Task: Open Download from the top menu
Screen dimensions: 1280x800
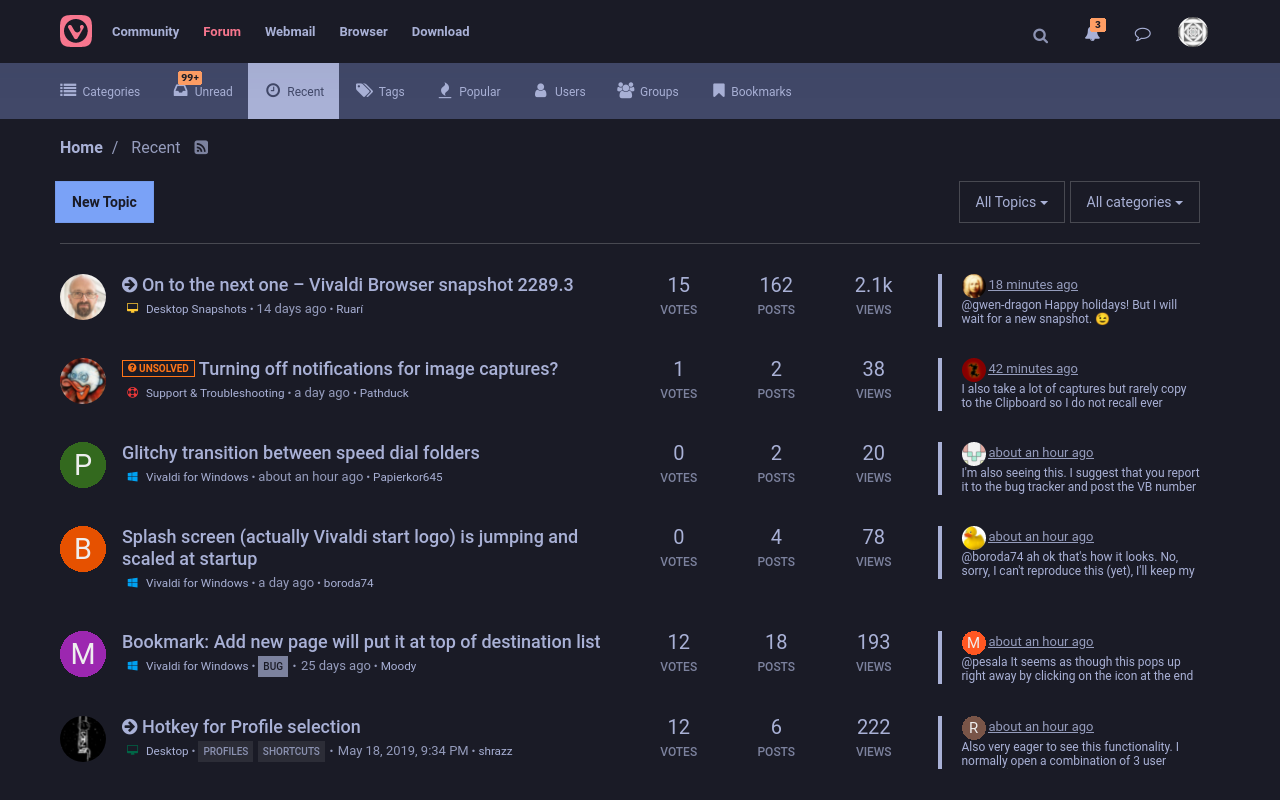Action: pos(440,31)
